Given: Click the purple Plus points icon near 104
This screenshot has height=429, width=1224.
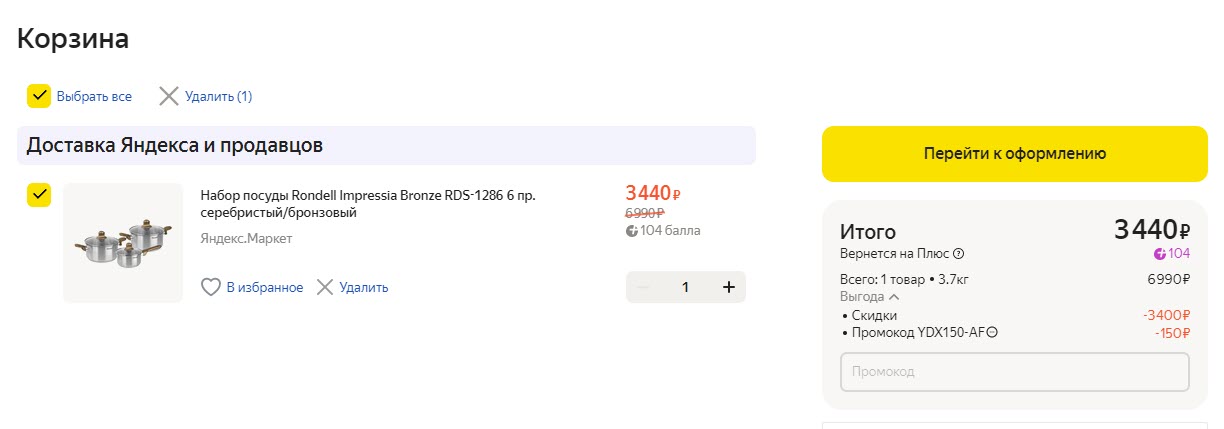Looking at the screenshot, I should coord(1160,253).
